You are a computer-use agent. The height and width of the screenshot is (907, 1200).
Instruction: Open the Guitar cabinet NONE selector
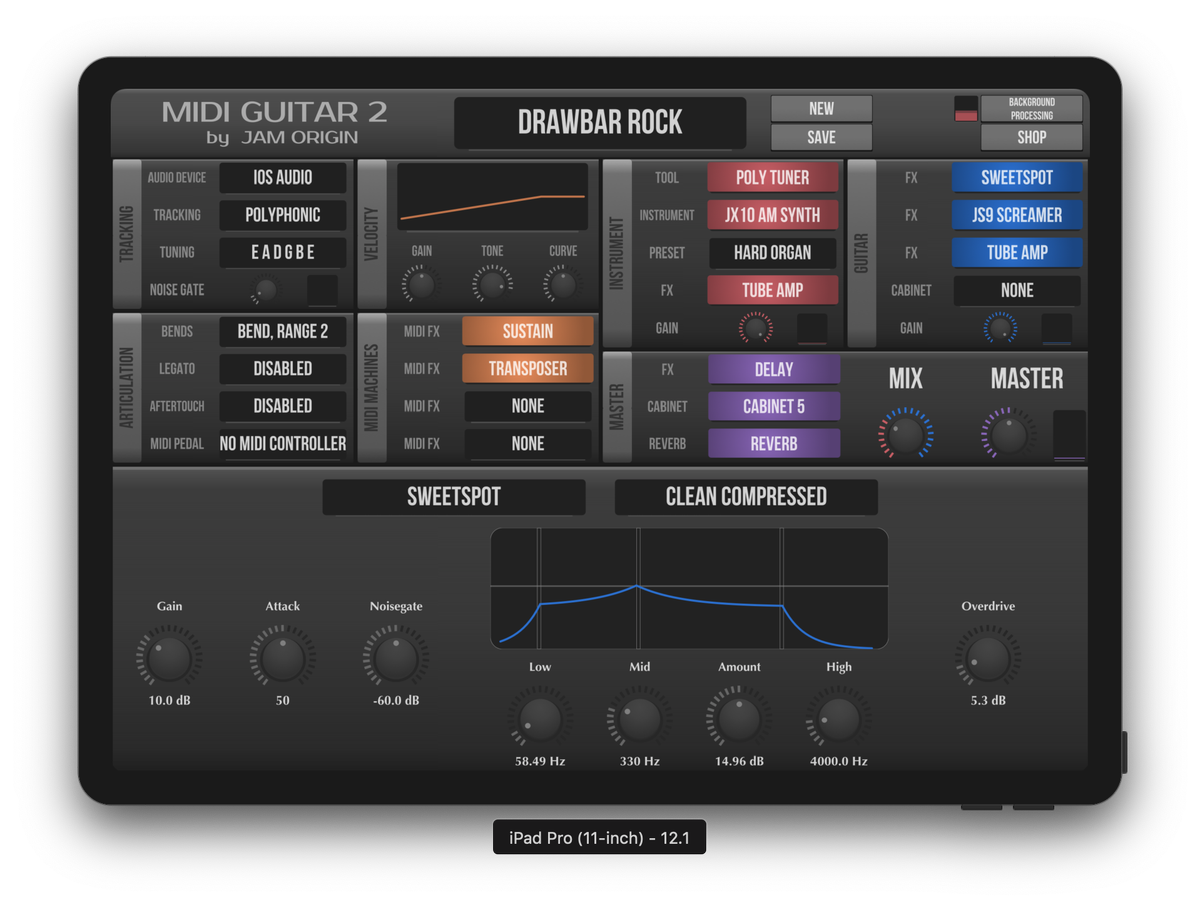click(1017, 291)
